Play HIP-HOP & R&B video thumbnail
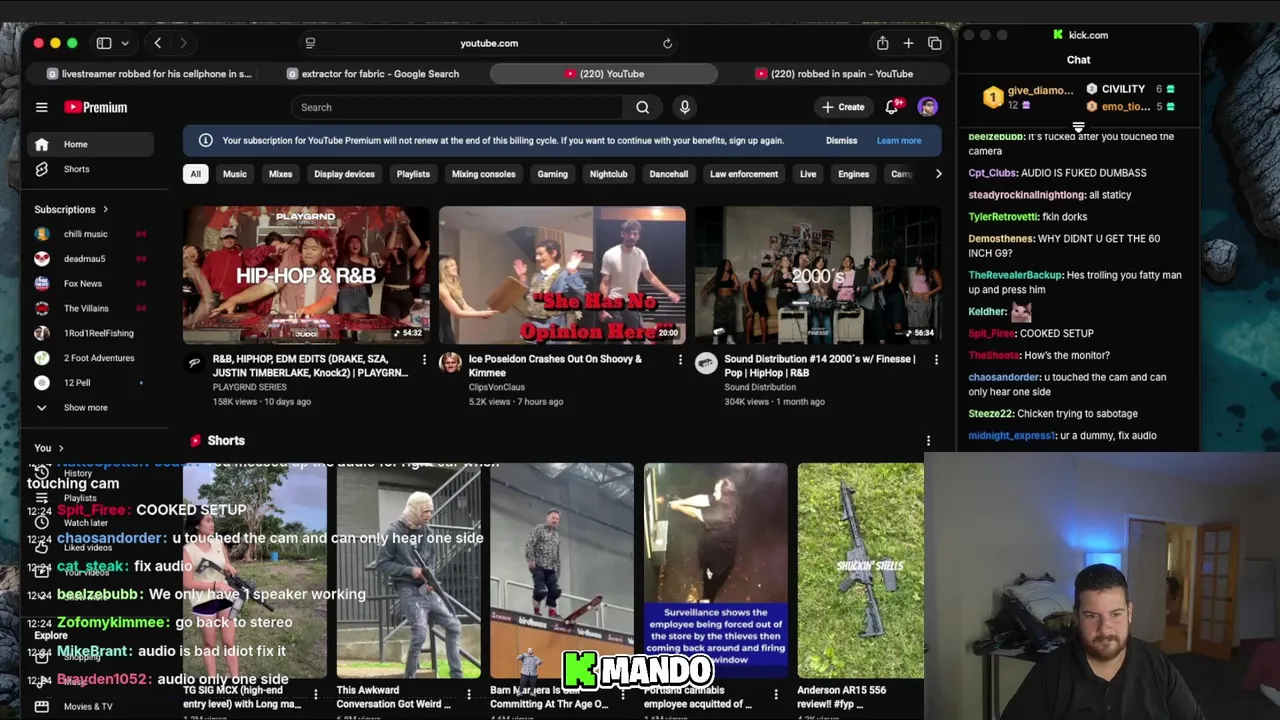 pyautogui.click(x=306, y=275)
